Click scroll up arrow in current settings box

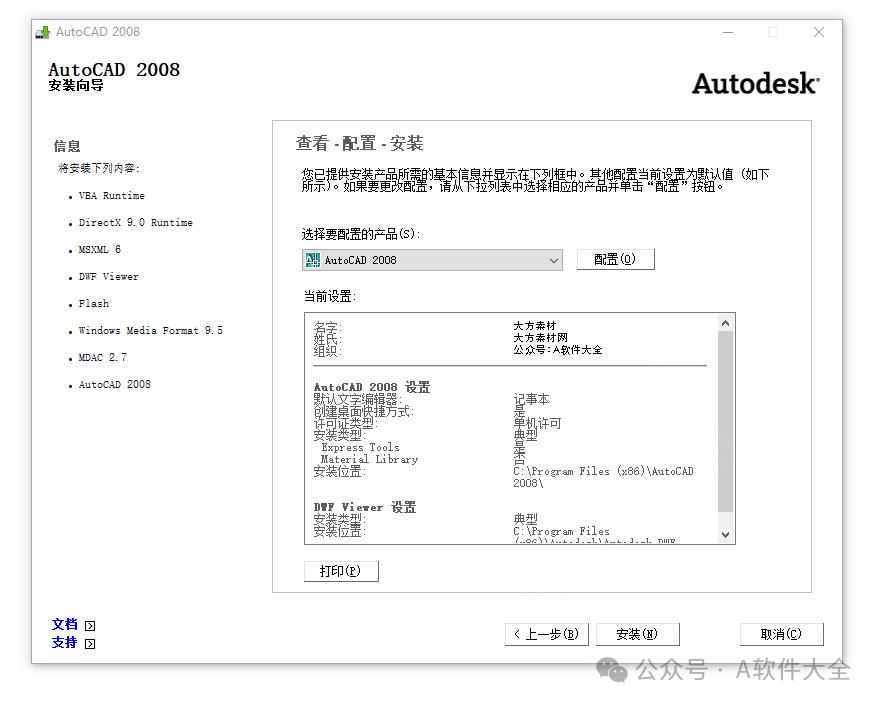pos(726,323)
